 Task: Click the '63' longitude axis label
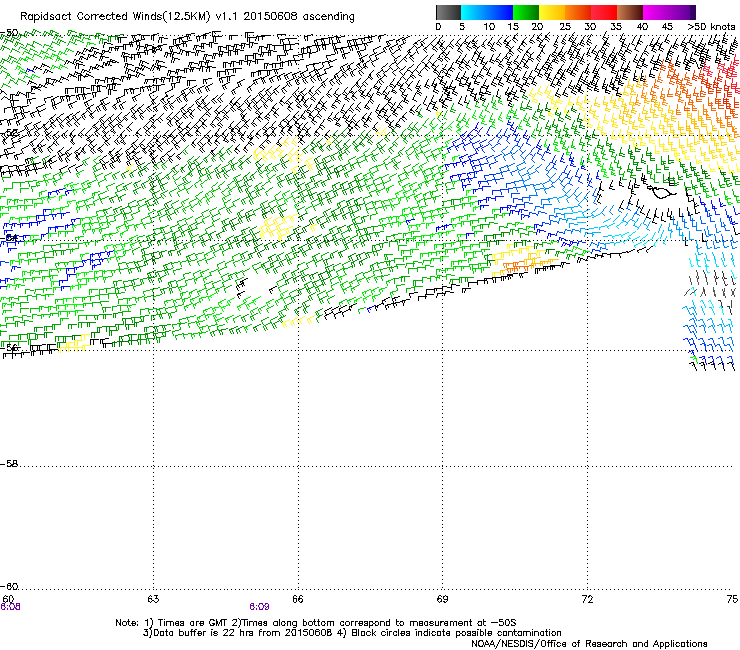click(x=153, y=599)
